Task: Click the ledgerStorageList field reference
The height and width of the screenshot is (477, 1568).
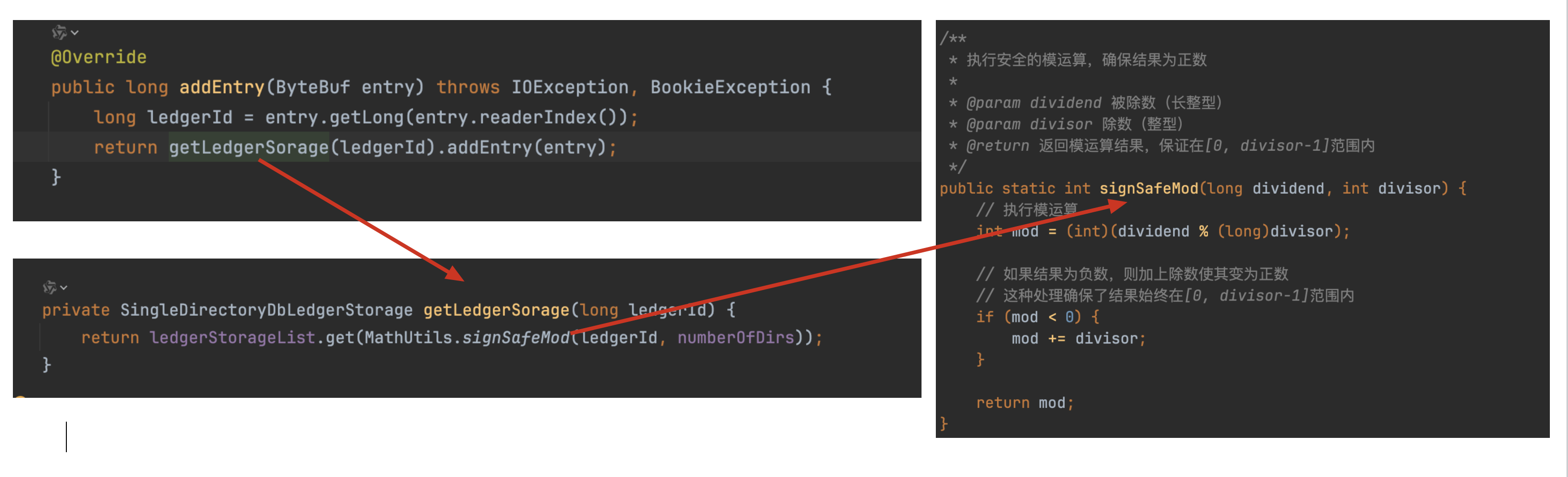Action: (x=233, y=338)
